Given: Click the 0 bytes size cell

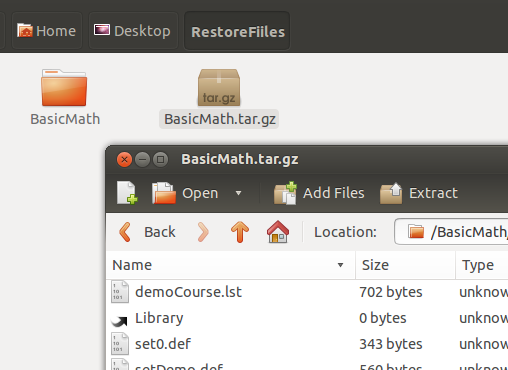Looking at the screenshot, I should point(383,318).
